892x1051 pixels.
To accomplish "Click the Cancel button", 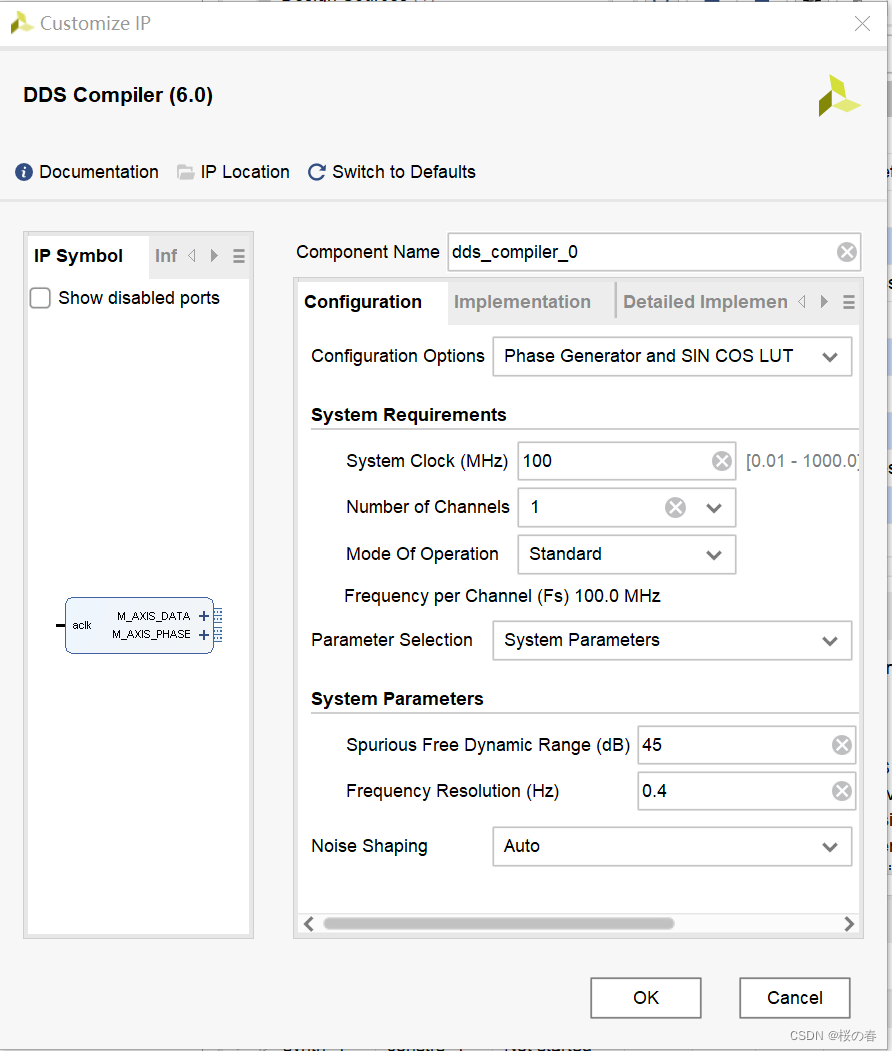I will 795,997.
